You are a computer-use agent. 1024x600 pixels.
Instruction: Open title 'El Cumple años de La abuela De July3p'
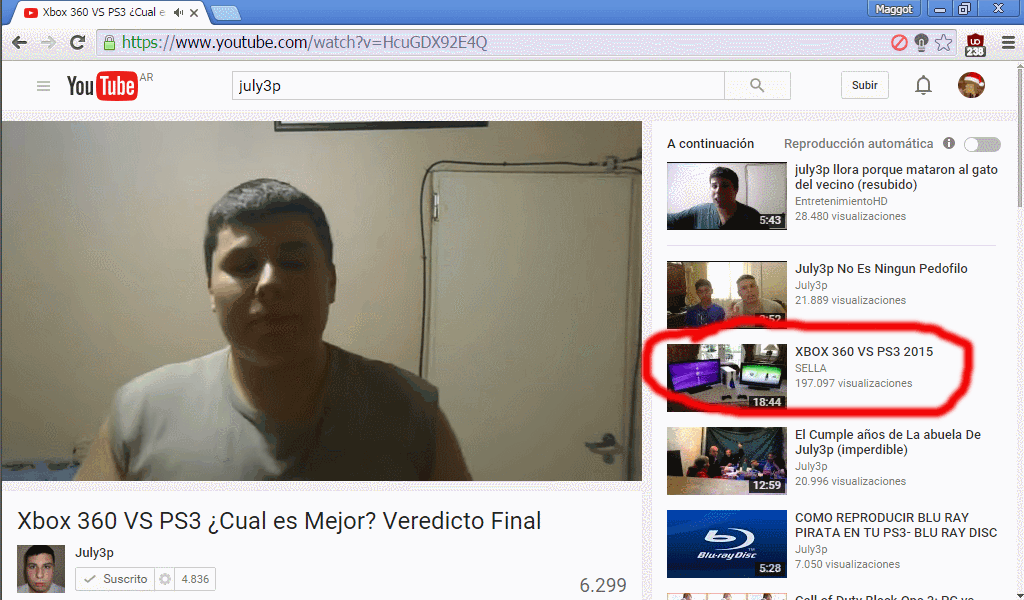click(x=888, y=442)
